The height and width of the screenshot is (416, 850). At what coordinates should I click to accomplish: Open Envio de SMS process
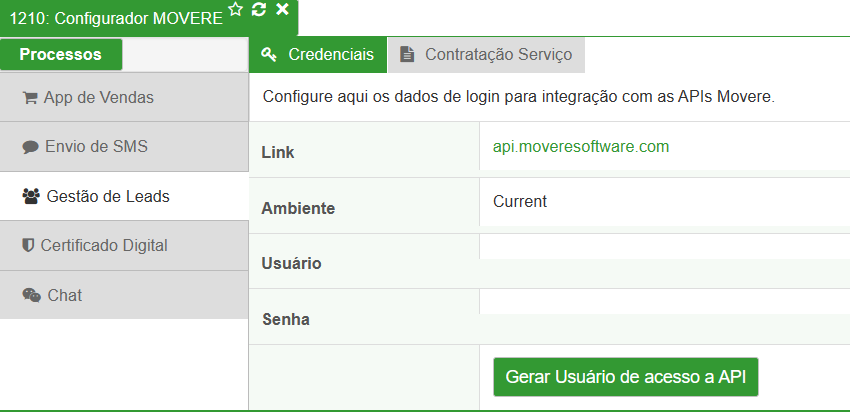tap(124, 146)
